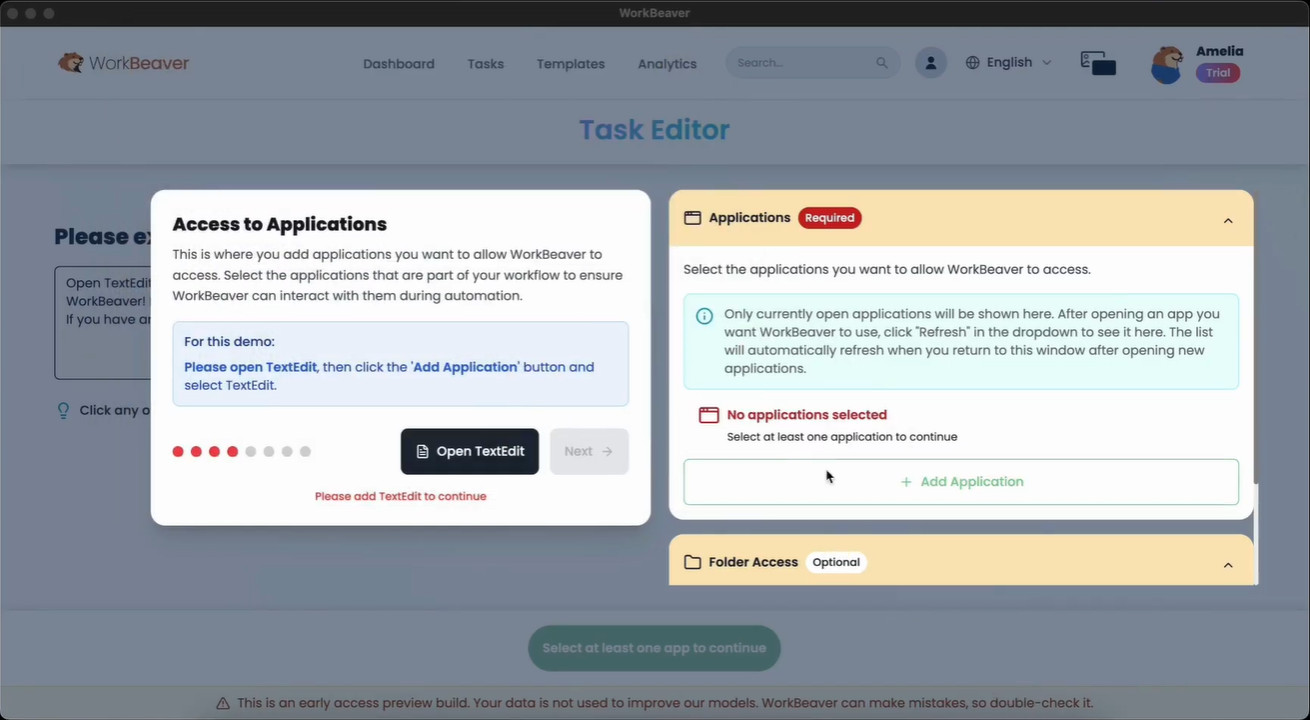Collapse the Folder Access section chevron
Image resolution: width=1310 pixels, height=720 pixels.
[1228, 565]
